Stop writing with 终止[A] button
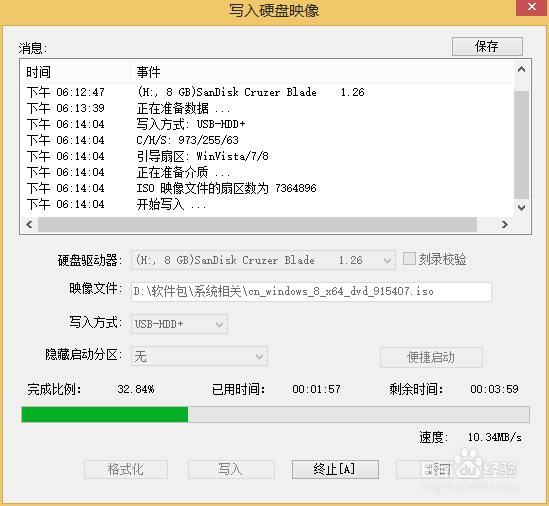This screenshot has height=506, width=549. (335, 469)
